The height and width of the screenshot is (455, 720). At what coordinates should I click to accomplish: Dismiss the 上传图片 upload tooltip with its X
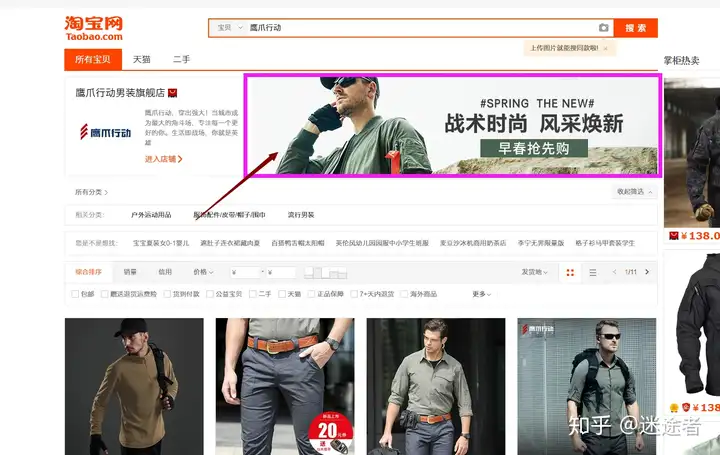click(x=606, y=48)
